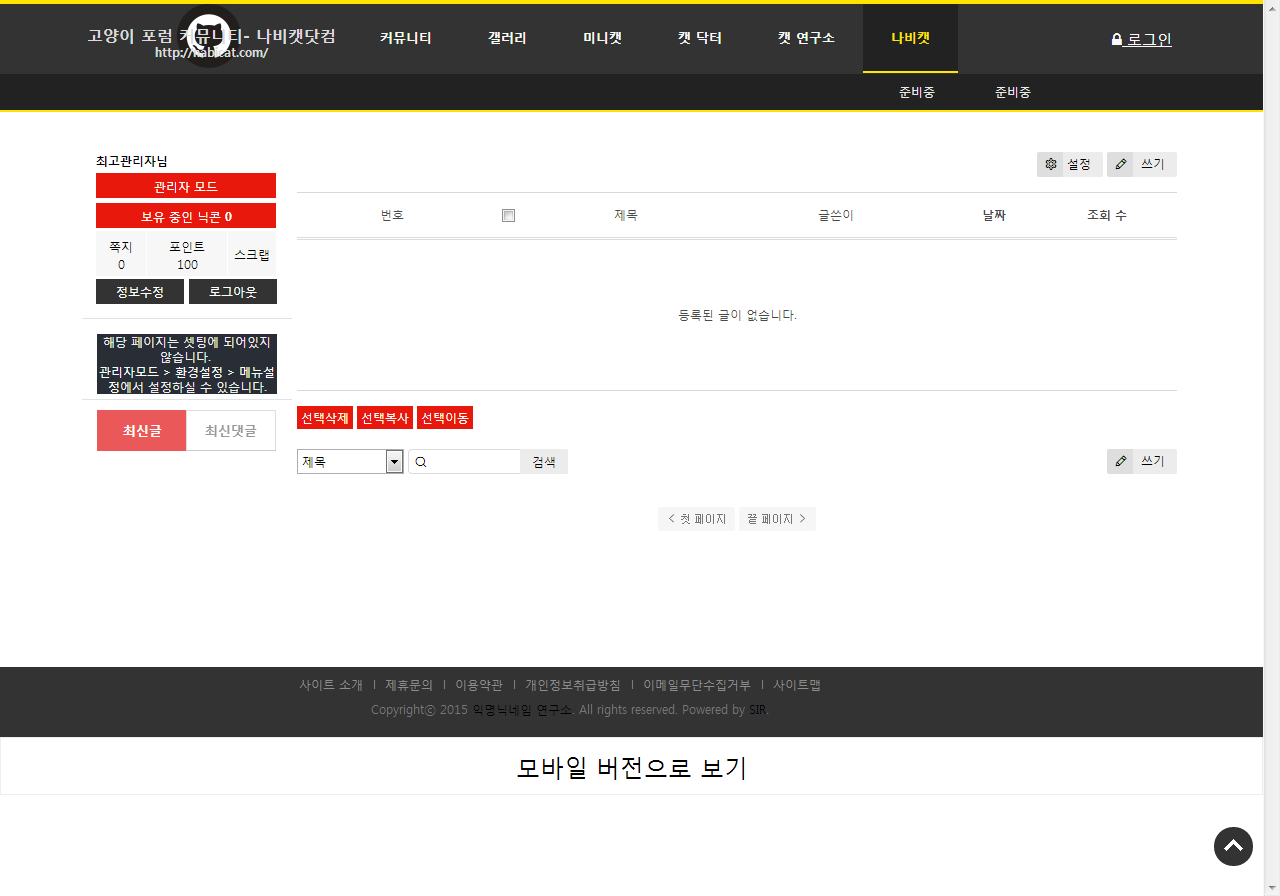Click the SIR link in the footer
The width and height of the screenshot is (1280, 896).
pyautogui.click(x=757, y=710)
